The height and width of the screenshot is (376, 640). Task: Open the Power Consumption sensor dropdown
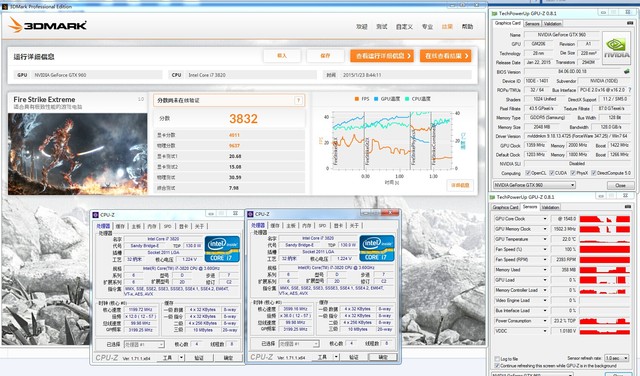click(544, 321)
